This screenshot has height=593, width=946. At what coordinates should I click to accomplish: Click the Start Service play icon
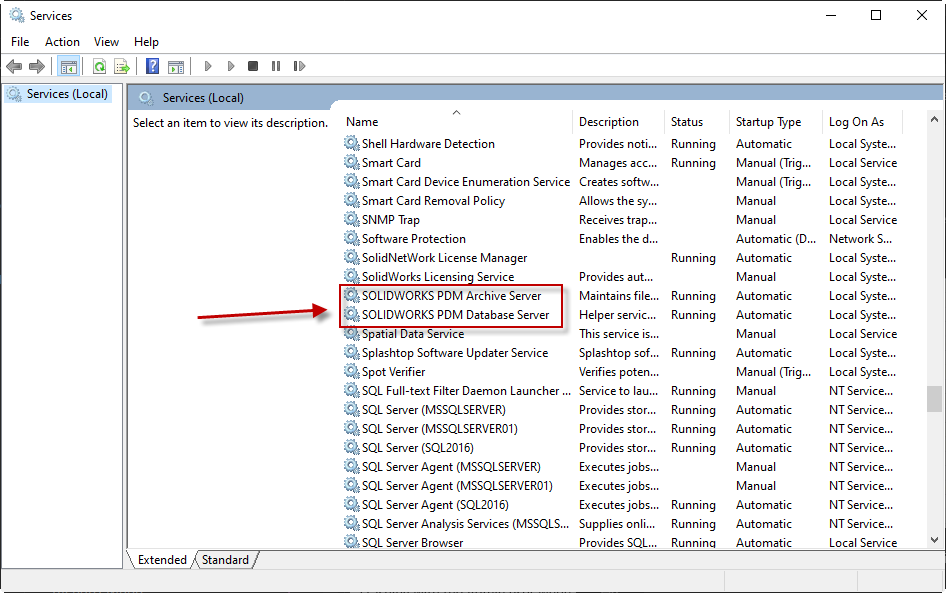pyautogui.click(x=208, y=66)
